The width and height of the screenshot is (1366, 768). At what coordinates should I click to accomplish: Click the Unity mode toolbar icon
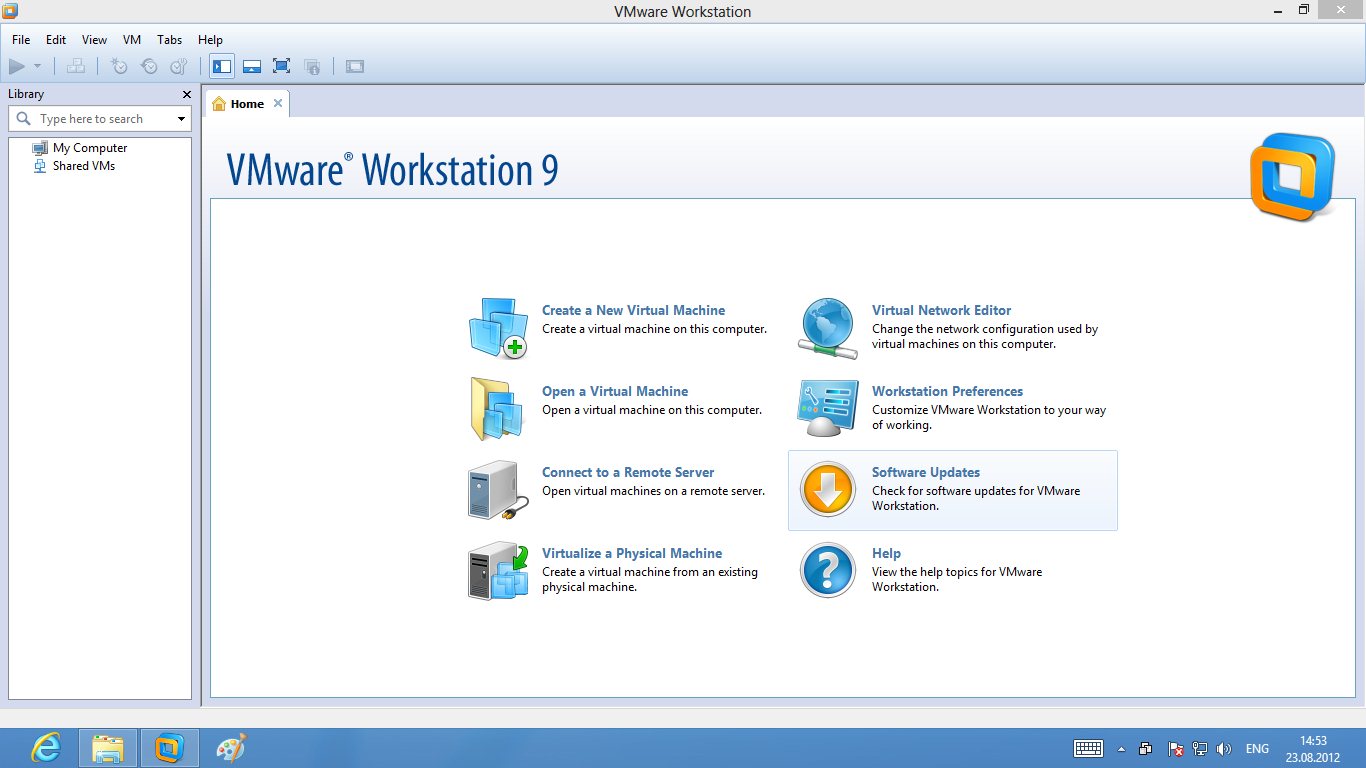pyautogui.click(x=312, y=67)
